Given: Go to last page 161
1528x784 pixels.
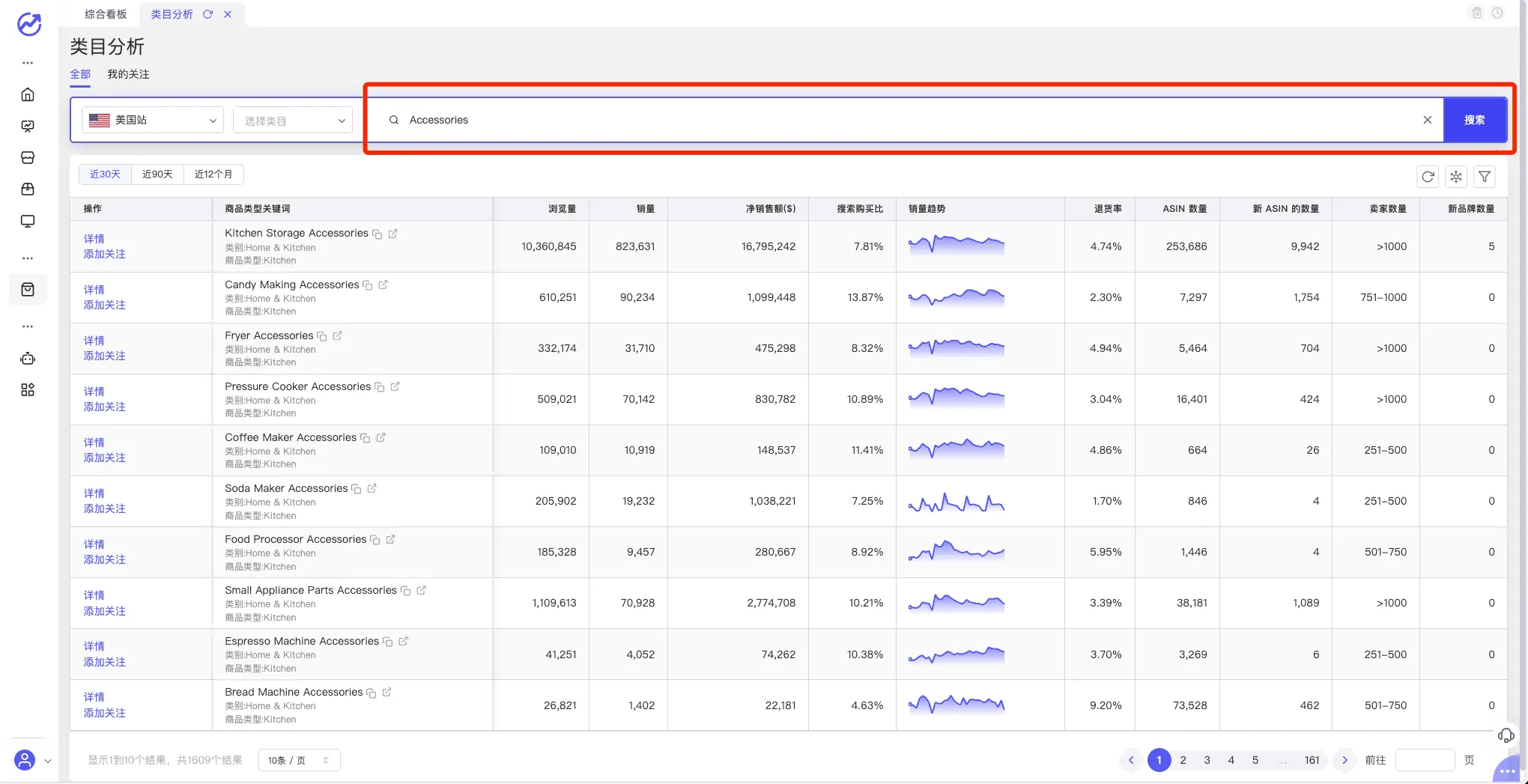Looking at the screenshot, I should (1312, 760).
